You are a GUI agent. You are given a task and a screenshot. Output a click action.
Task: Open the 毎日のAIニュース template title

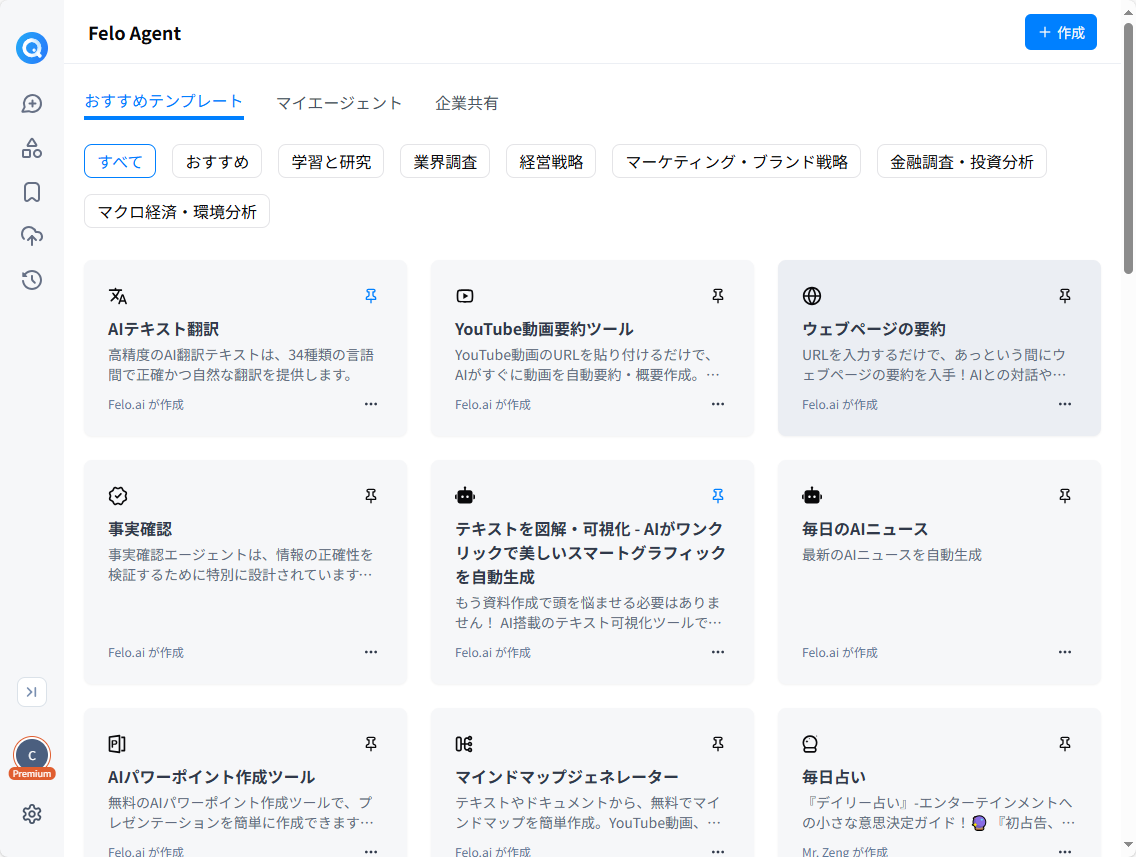click(x=865, y=529)
